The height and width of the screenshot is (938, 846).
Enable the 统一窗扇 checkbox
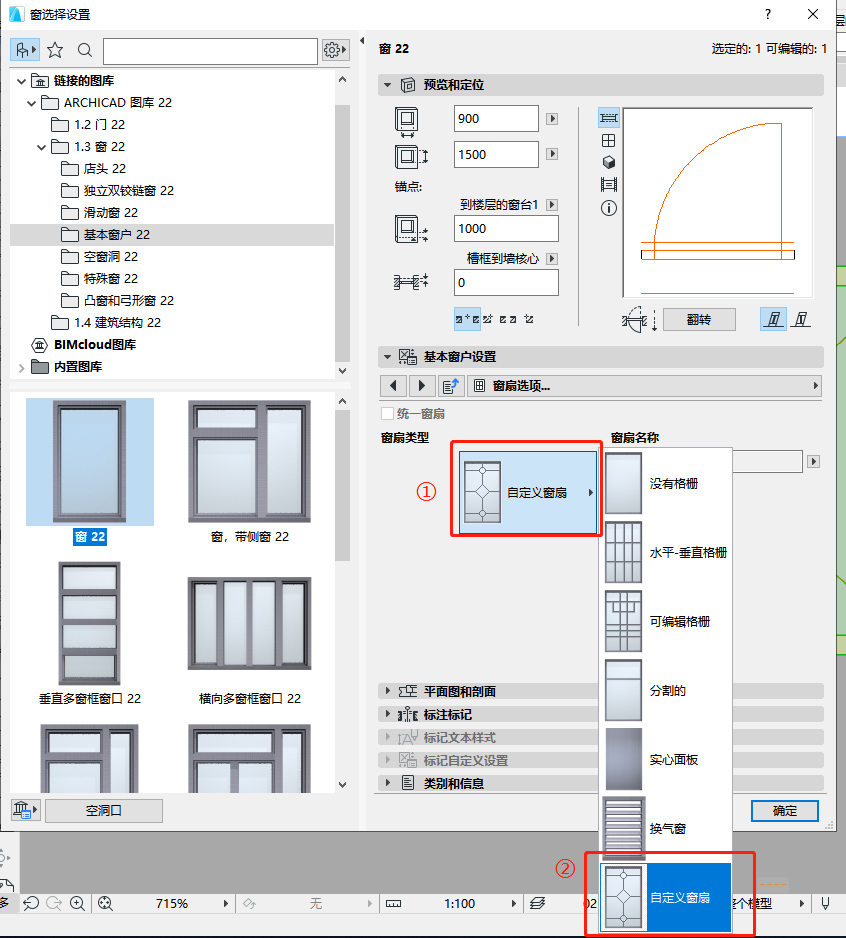(386, 413)
